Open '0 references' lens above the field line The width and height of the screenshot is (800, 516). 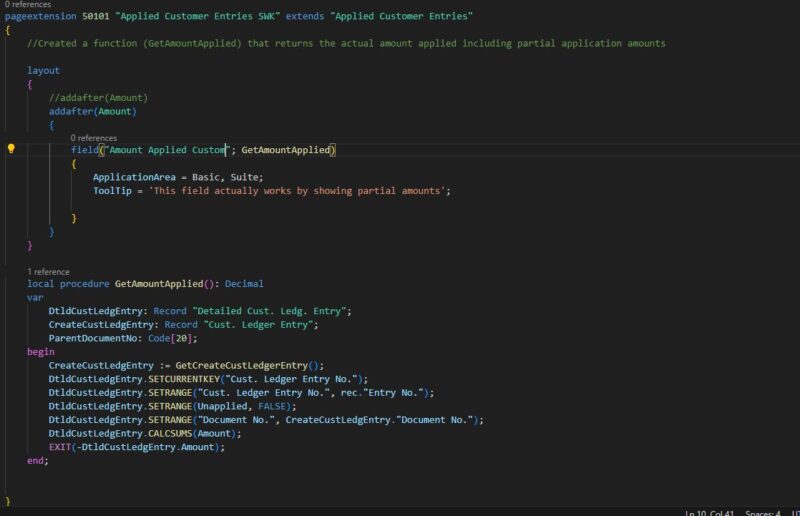click(93, 138)
